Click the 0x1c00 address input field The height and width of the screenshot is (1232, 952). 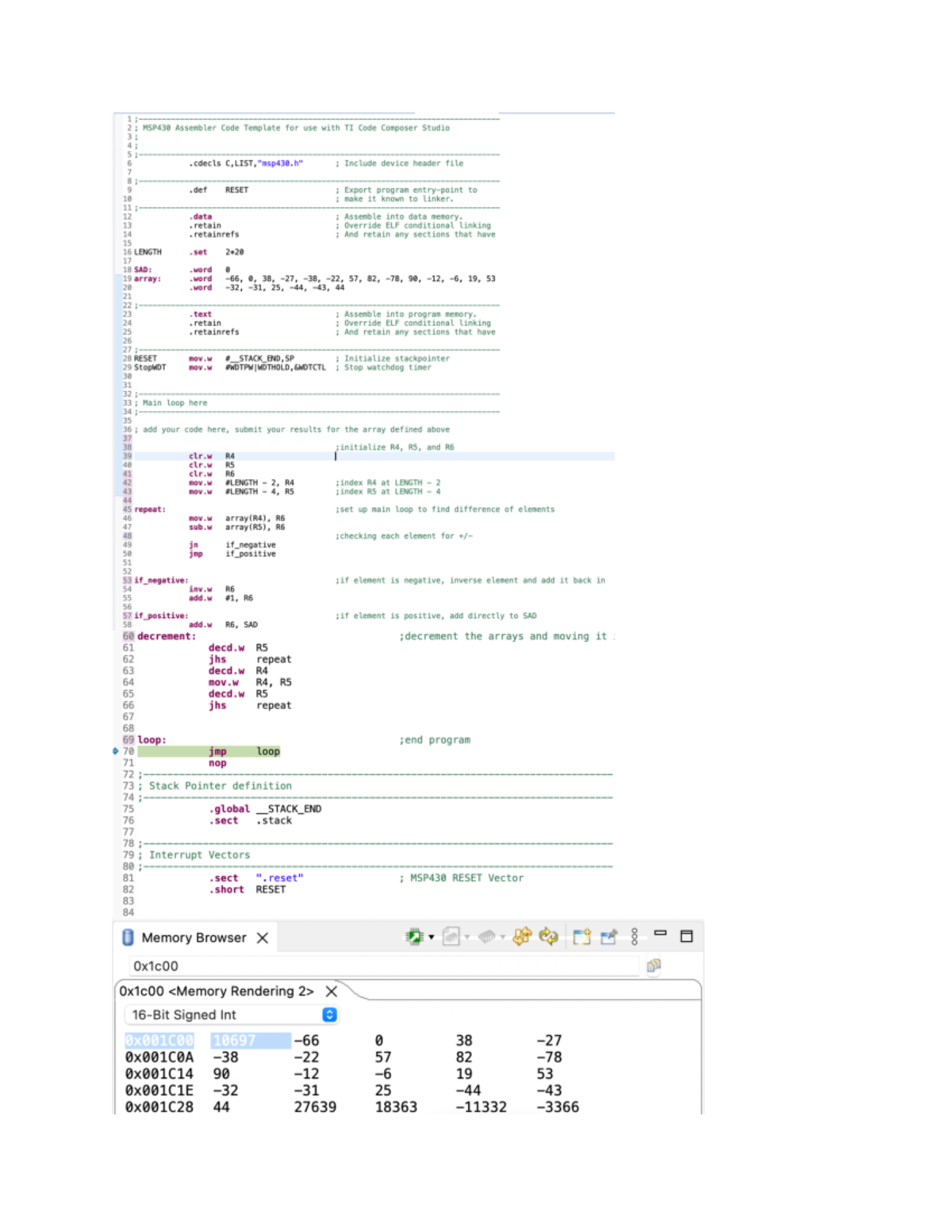point(384,965)
